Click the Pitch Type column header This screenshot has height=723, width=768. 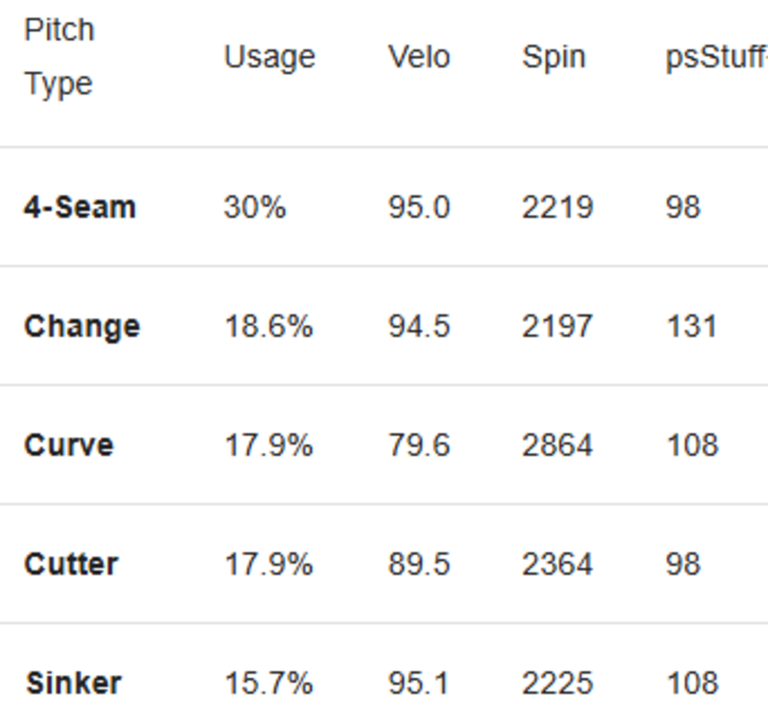click(x=59, y=57)
